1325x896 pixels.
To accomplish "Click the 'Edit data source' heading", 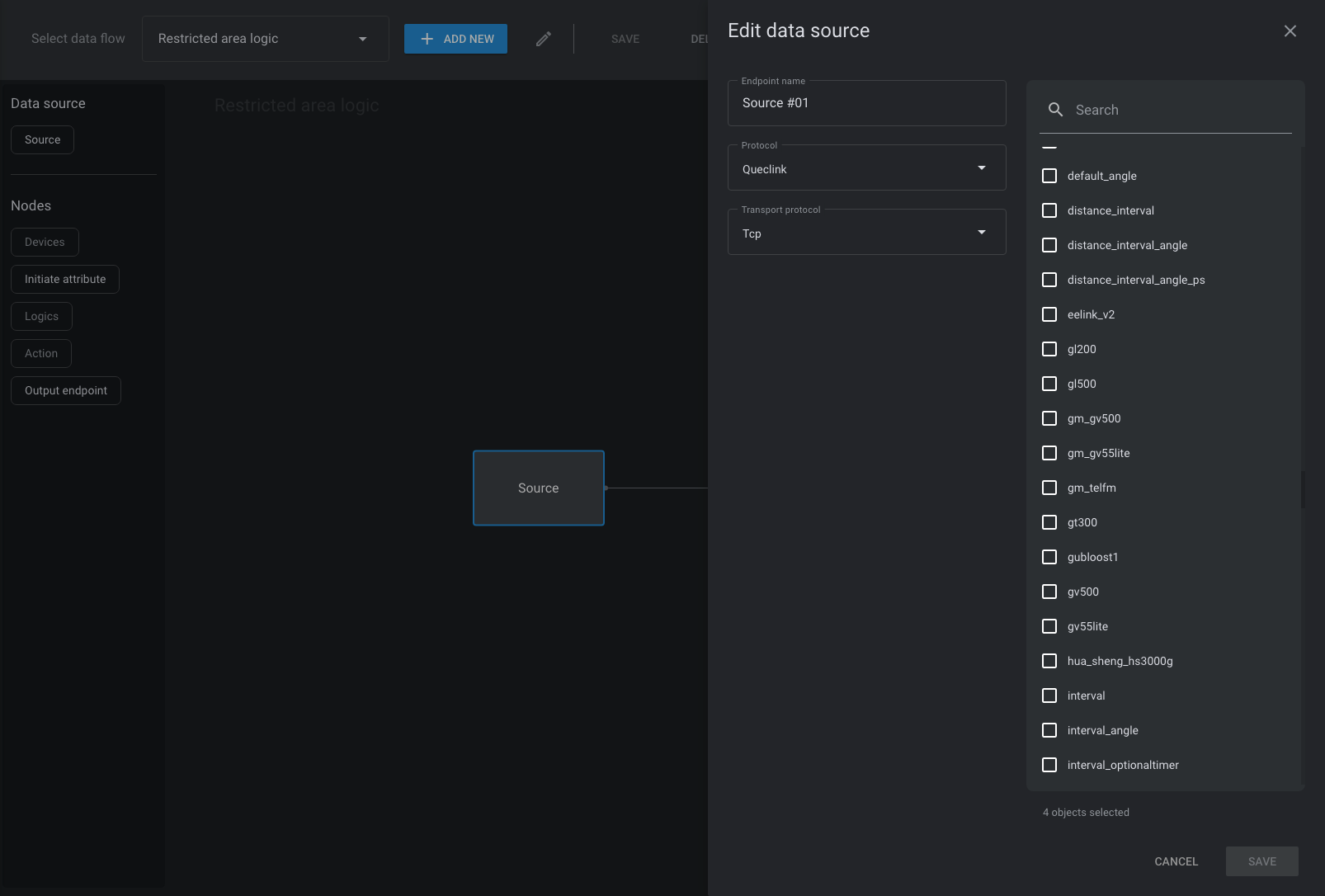I will (799, 31).
